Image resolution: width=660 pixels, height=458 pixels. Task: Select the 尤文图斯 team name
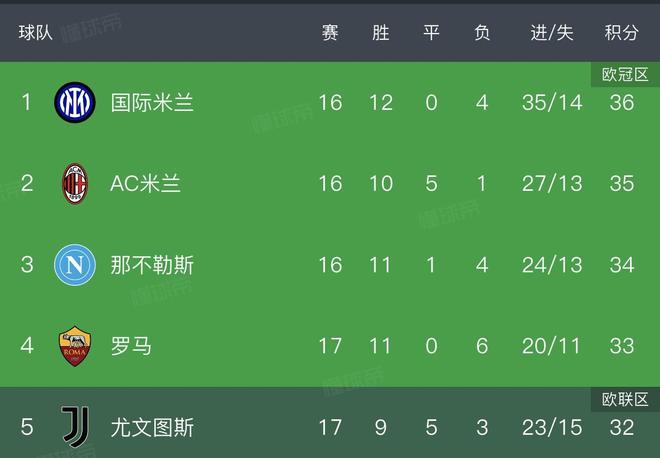152,427
